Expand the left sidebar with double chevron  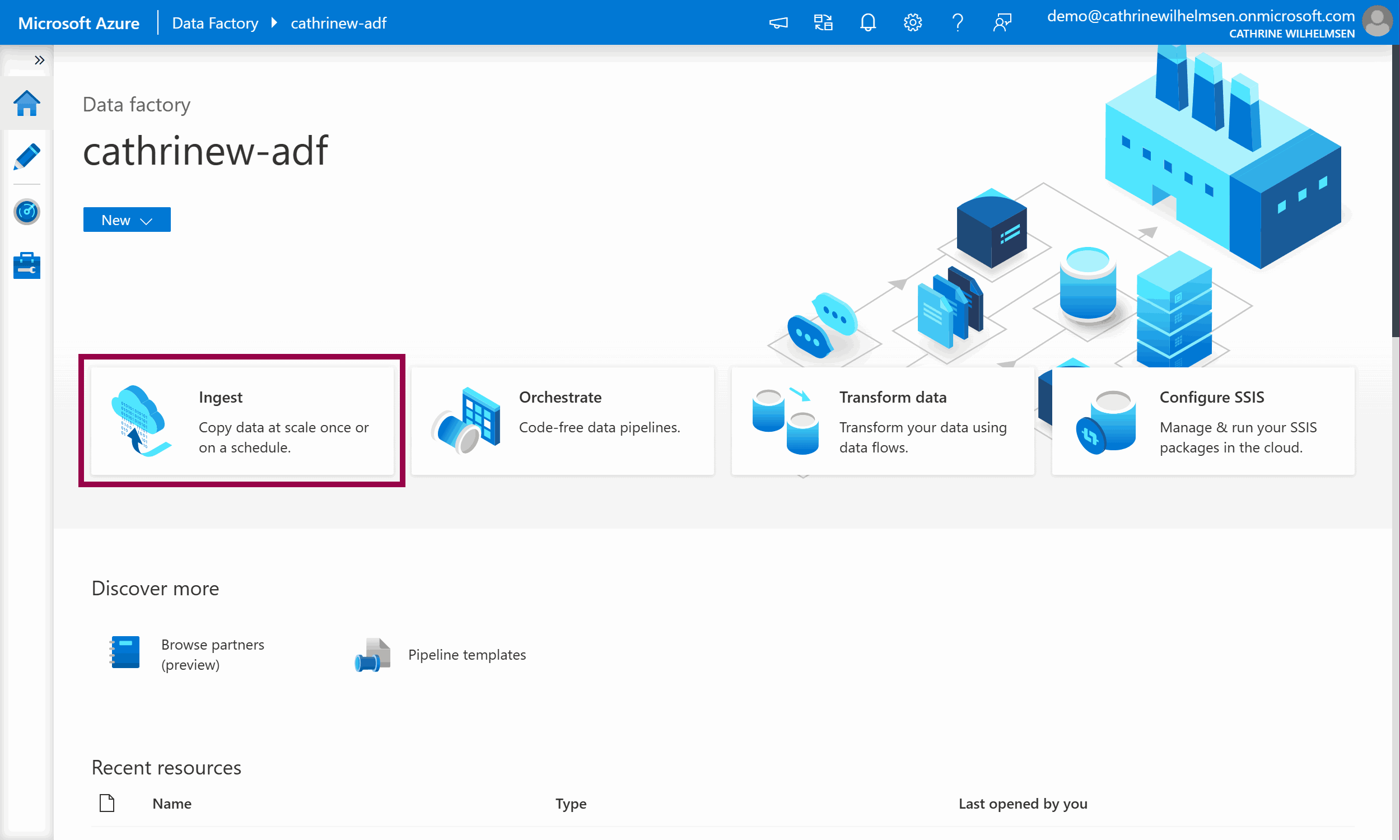[39, 60]
